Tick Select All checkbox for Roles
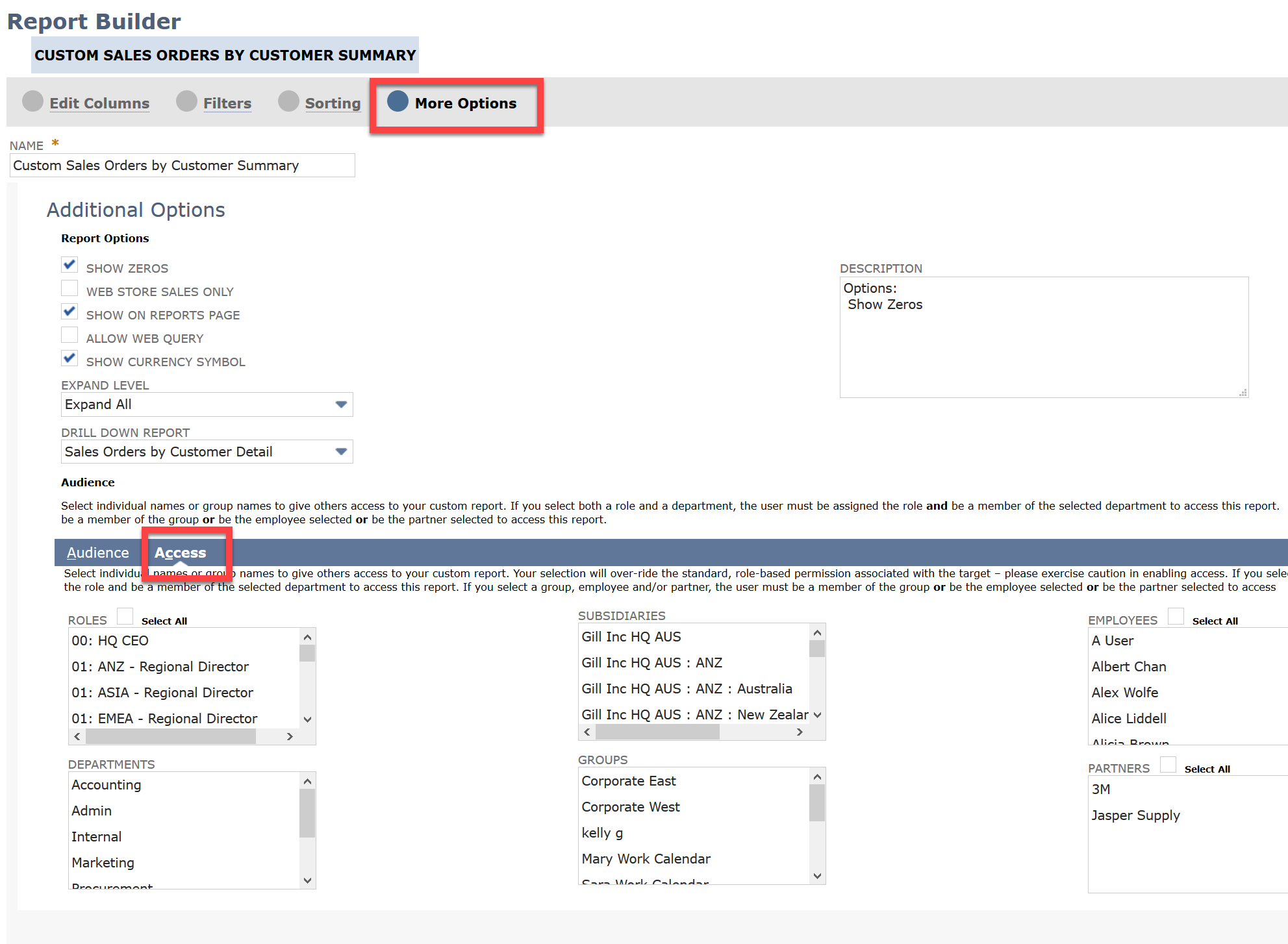The height and width of the screenshot is (944, 1288). pos(125,616)
